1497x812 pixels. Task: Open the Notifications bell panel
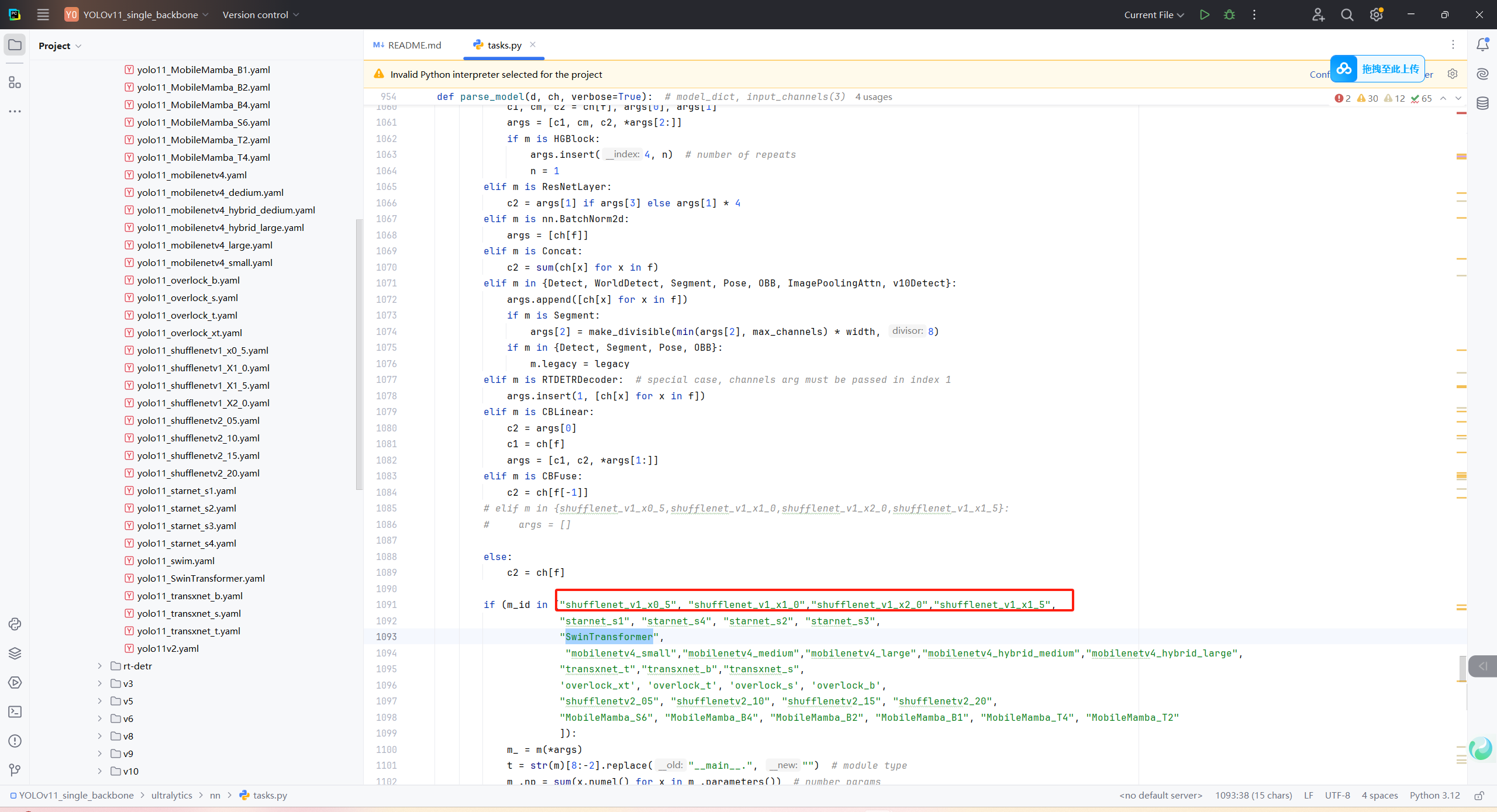tap(1482, 45)
